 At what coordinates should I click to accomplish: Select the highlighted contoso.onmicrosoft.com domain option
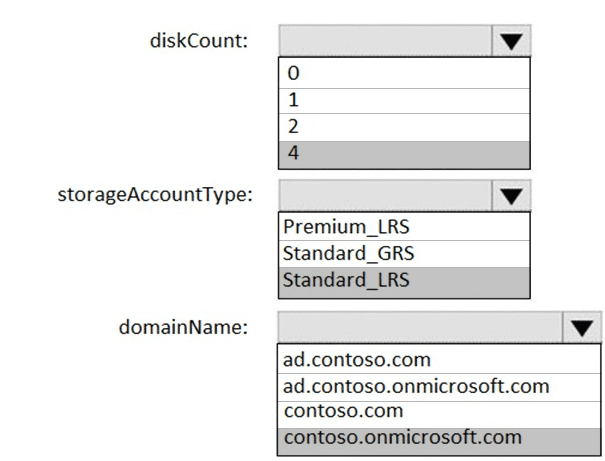tap(440, 437)
